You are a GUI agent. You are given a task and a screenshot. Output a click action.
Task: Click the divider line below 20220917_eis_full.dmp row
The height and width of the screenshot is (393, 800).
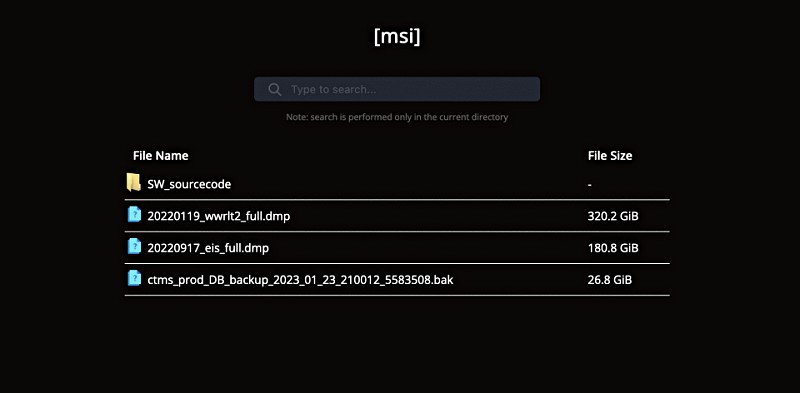[397, 263]
